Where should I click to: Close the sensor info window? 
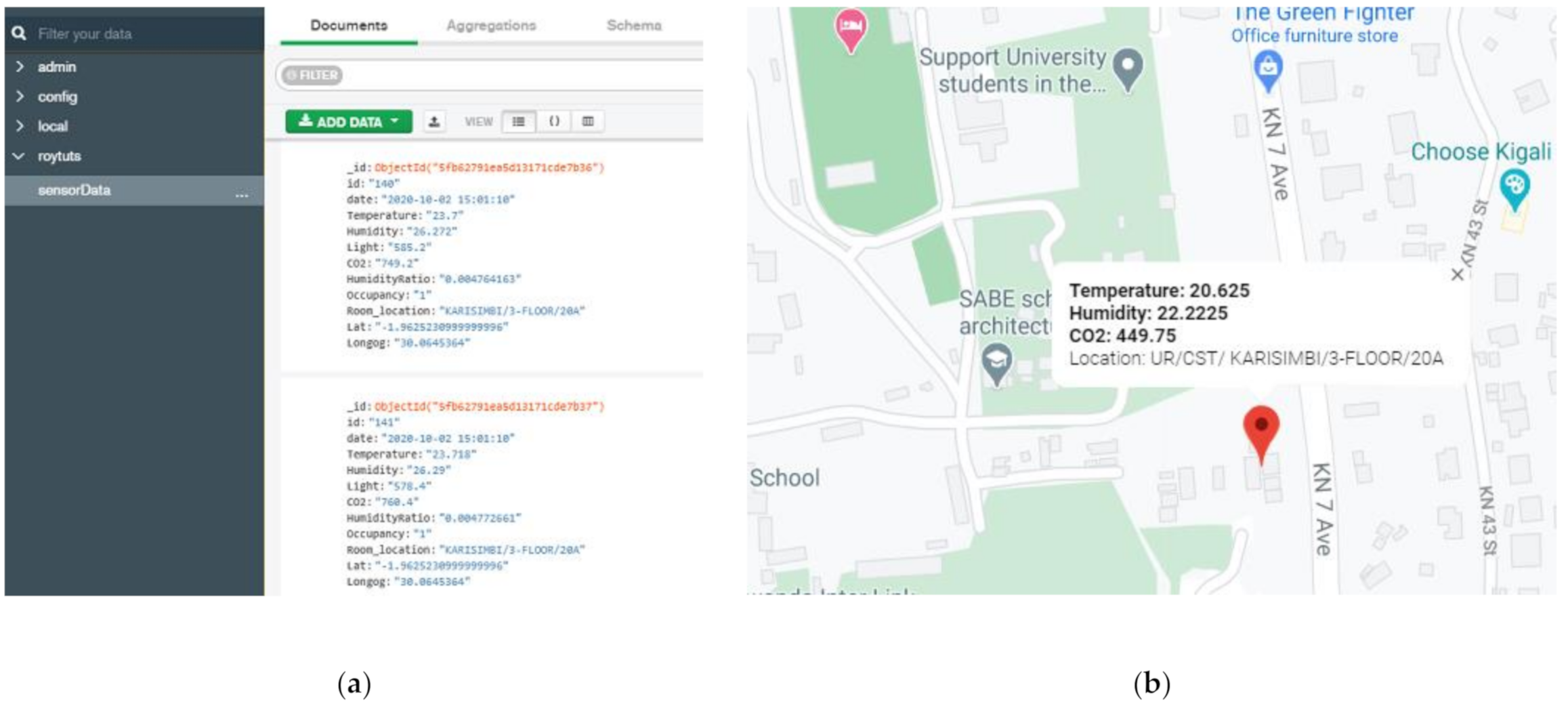point(1458,274)
